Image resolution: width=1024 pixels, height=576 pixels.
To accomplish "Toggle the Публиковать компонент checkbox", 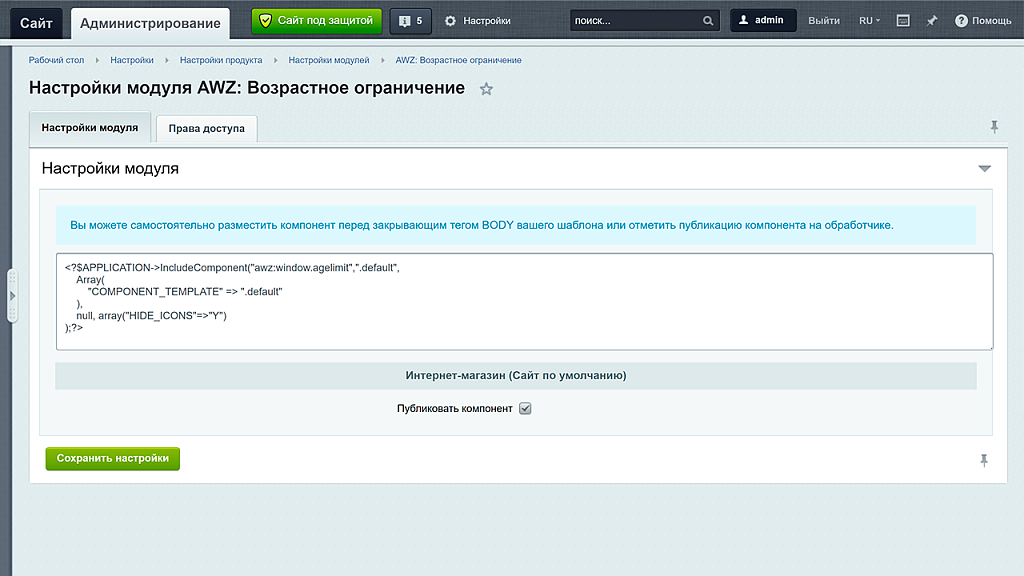I will point(524,408).
